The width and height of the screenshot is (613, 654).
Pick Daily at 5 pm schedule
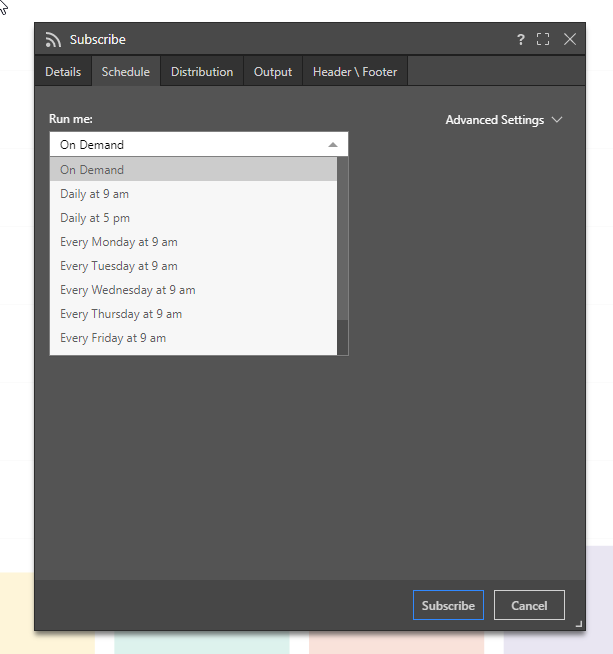coord(95,218)
